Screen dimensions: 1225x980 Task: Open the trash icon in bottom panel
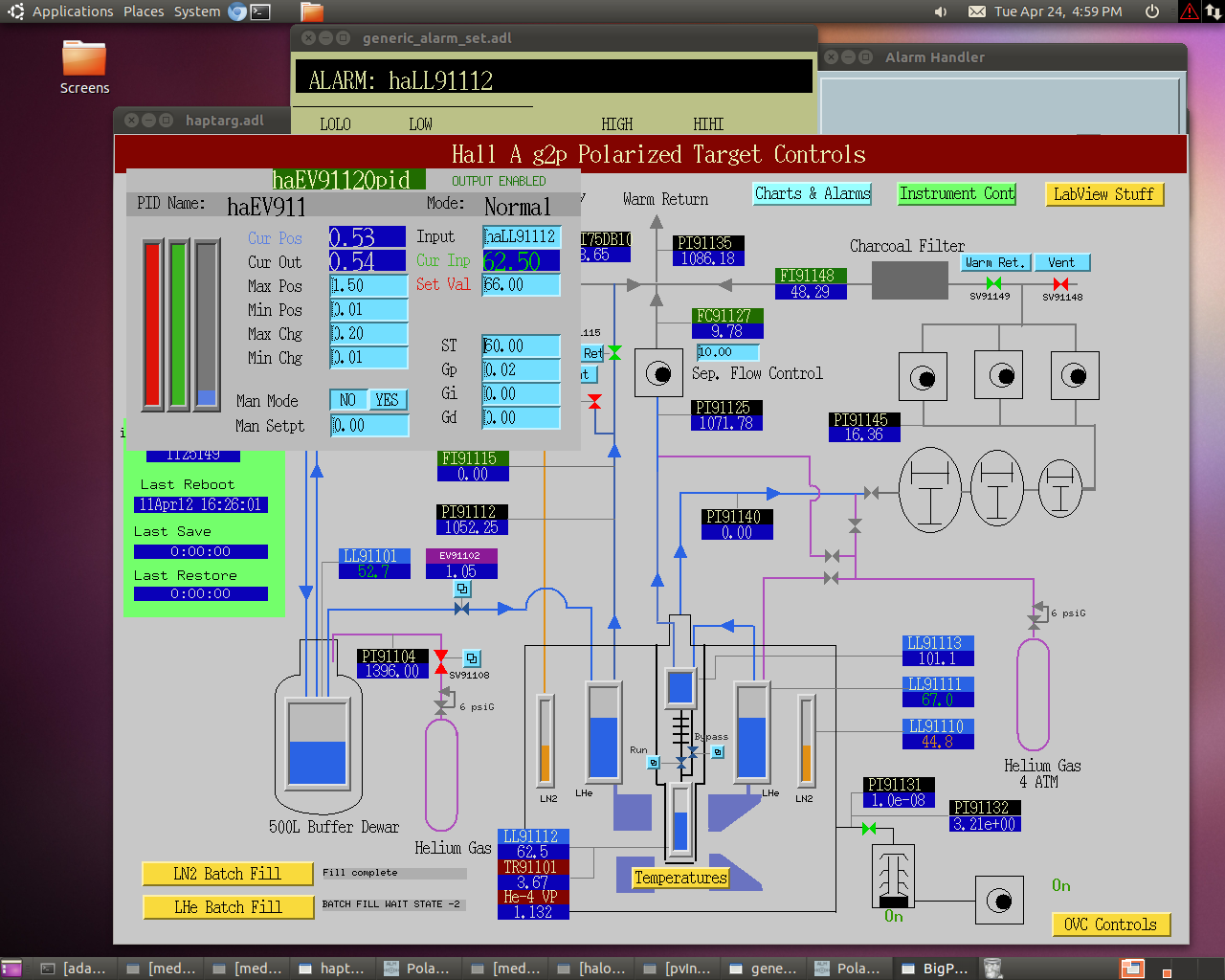(x=993, y=969)
